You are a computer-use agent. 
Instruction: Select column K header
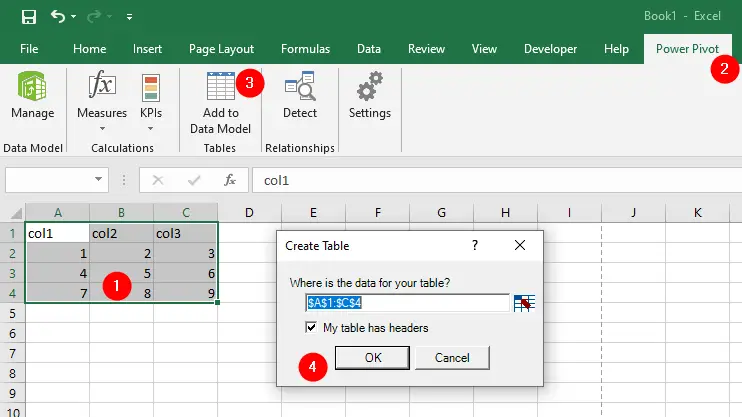(x=698, y=213)
